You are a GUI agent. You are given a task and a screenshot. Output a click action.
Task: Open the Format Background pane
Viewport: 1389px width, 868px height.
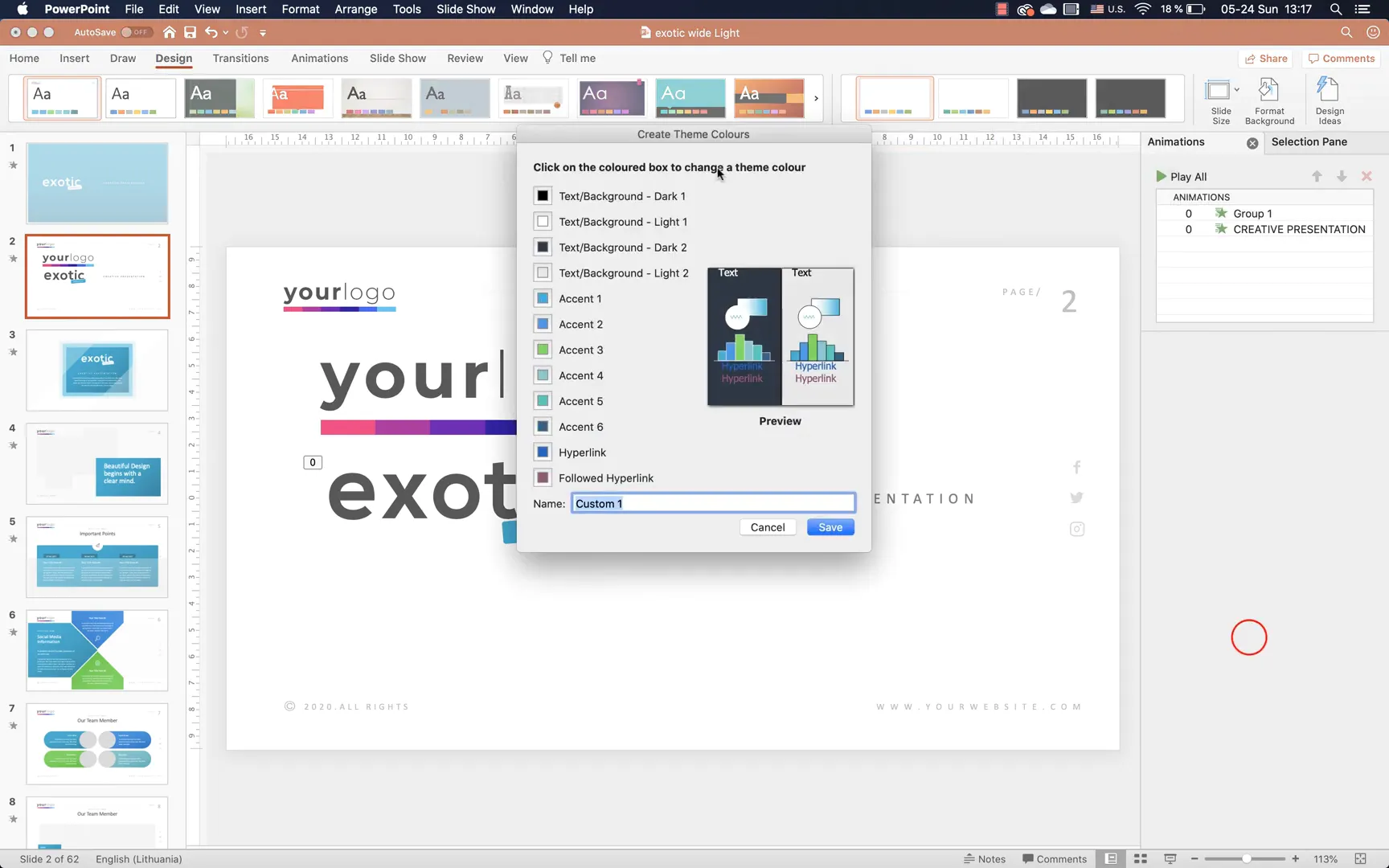coord(1269,98)
